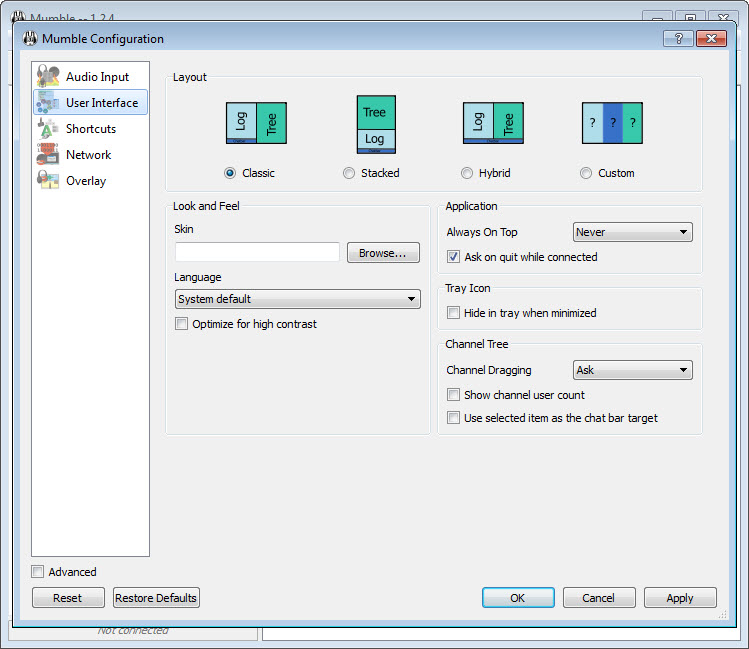Screen dimensions: 749x649
Task: Select the Hybrid layout radio button
Action: click(x=467, y=173)
